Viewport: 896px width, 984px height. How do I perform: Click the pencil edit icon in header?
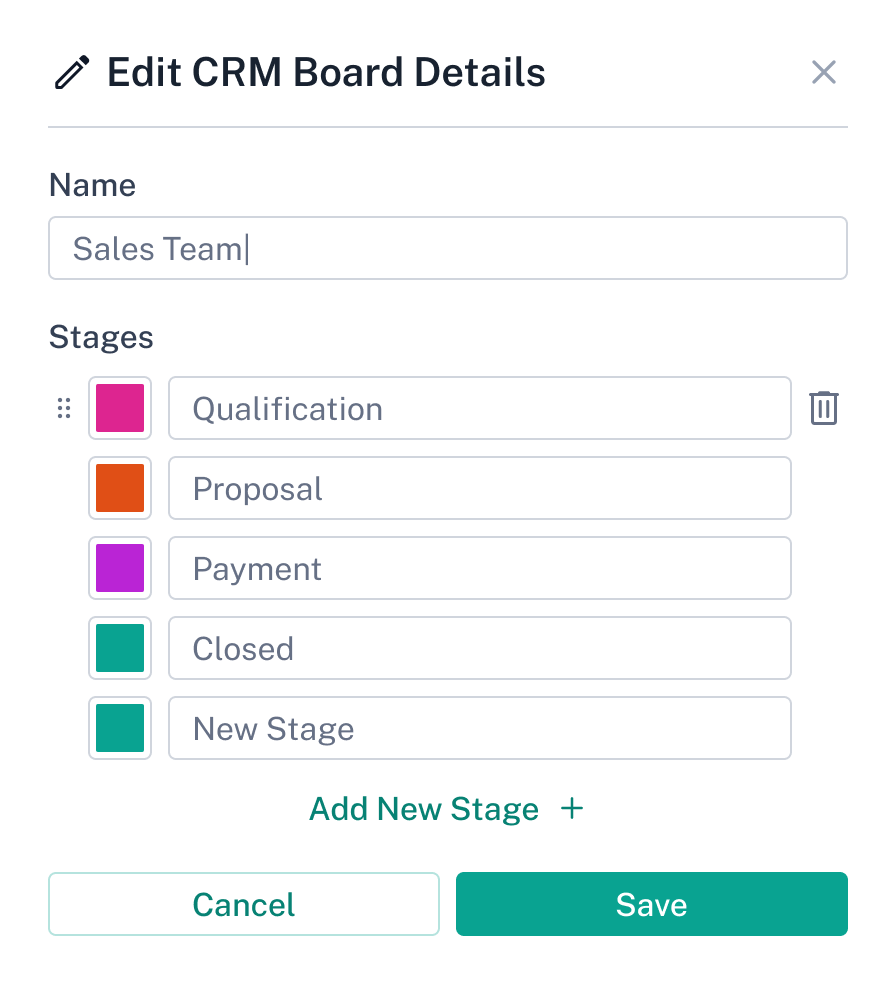coord(72,73)
